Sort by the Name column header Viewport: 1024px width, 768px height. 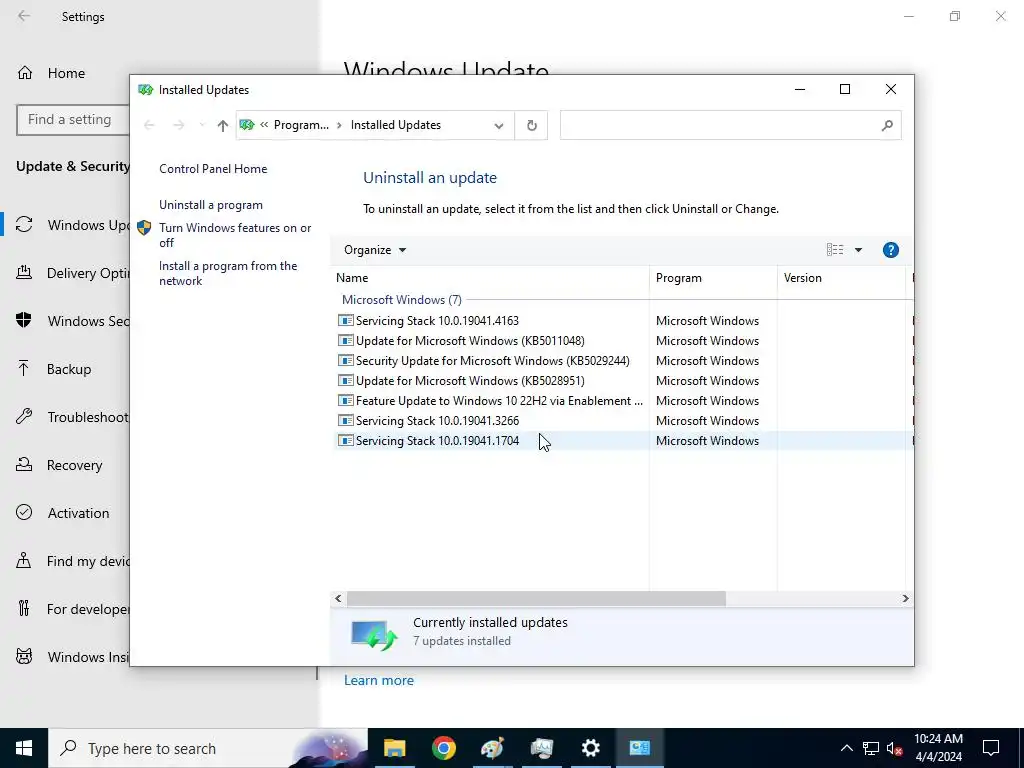coord(490,278)
